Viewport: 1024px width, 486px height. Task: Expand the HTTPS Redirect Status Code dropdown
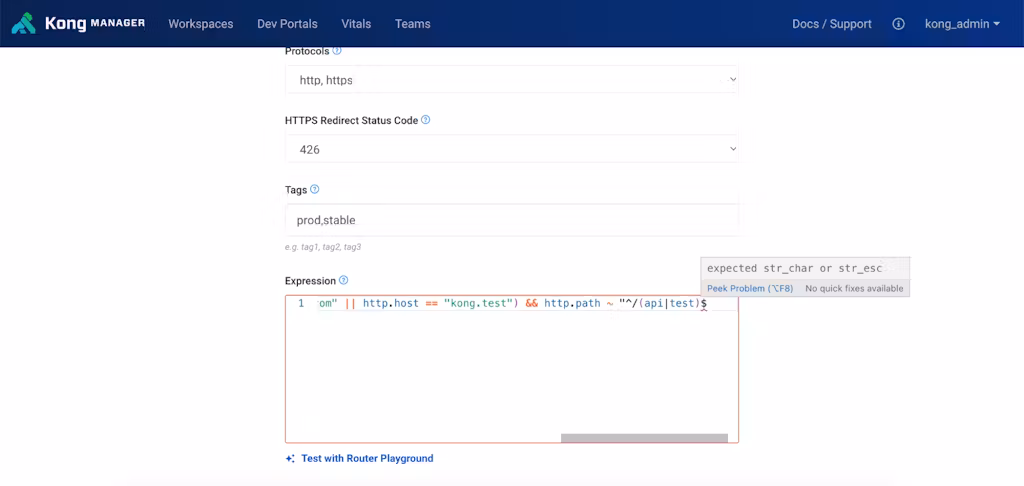tap(511, 149)
